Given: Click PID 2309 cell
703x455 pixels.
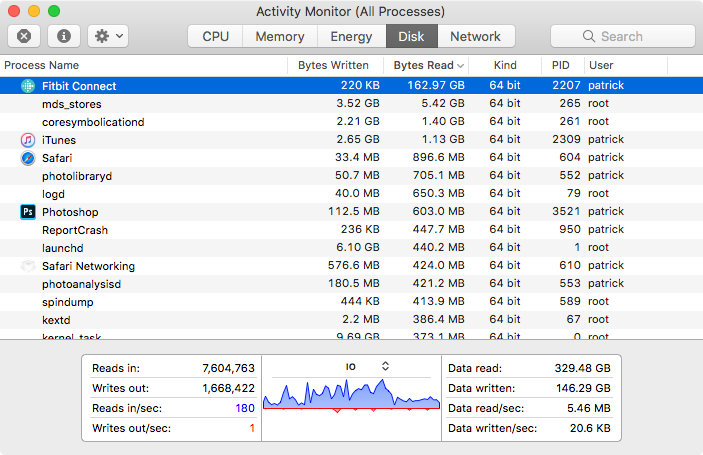Looking at the screenshot, I should [x=566, y=139].
